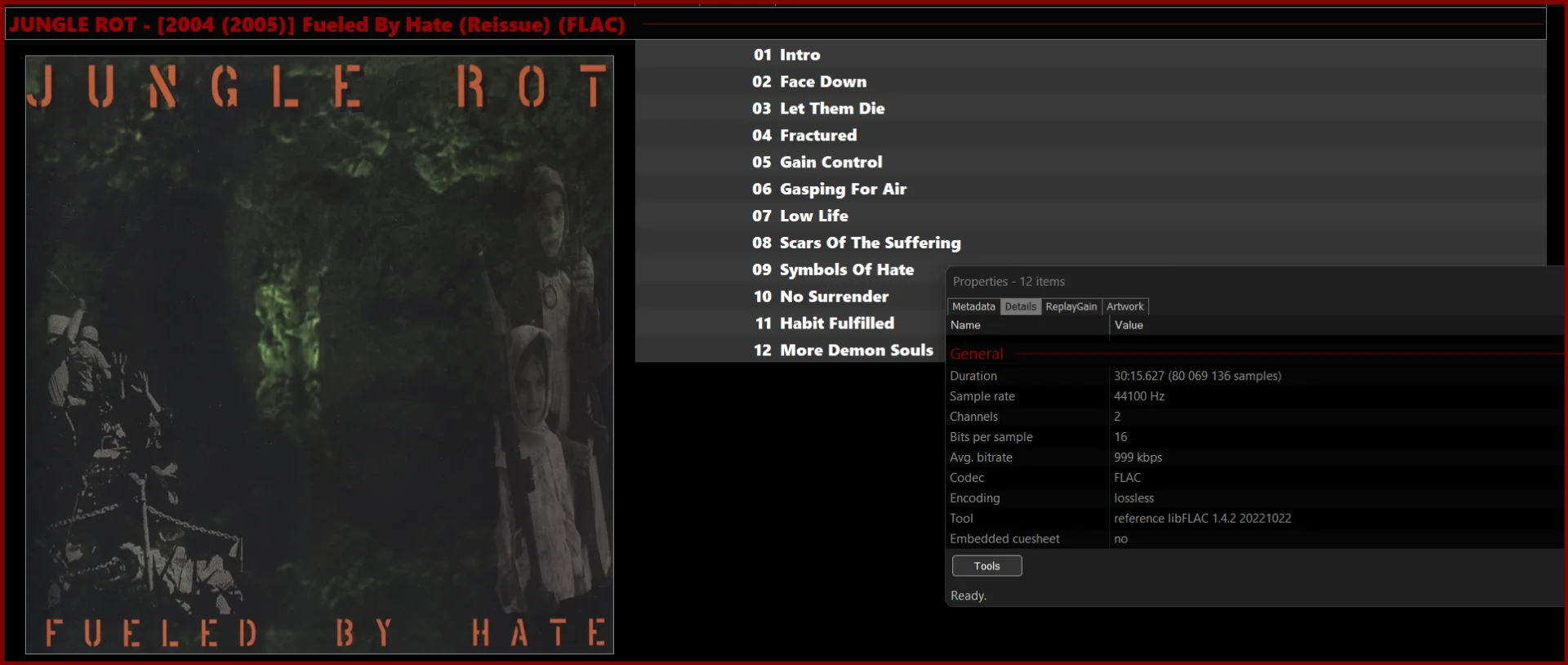Viewport: 1568px width, 665px height.
Task: Switch to the Details tab
Action: pos(1020,306)
